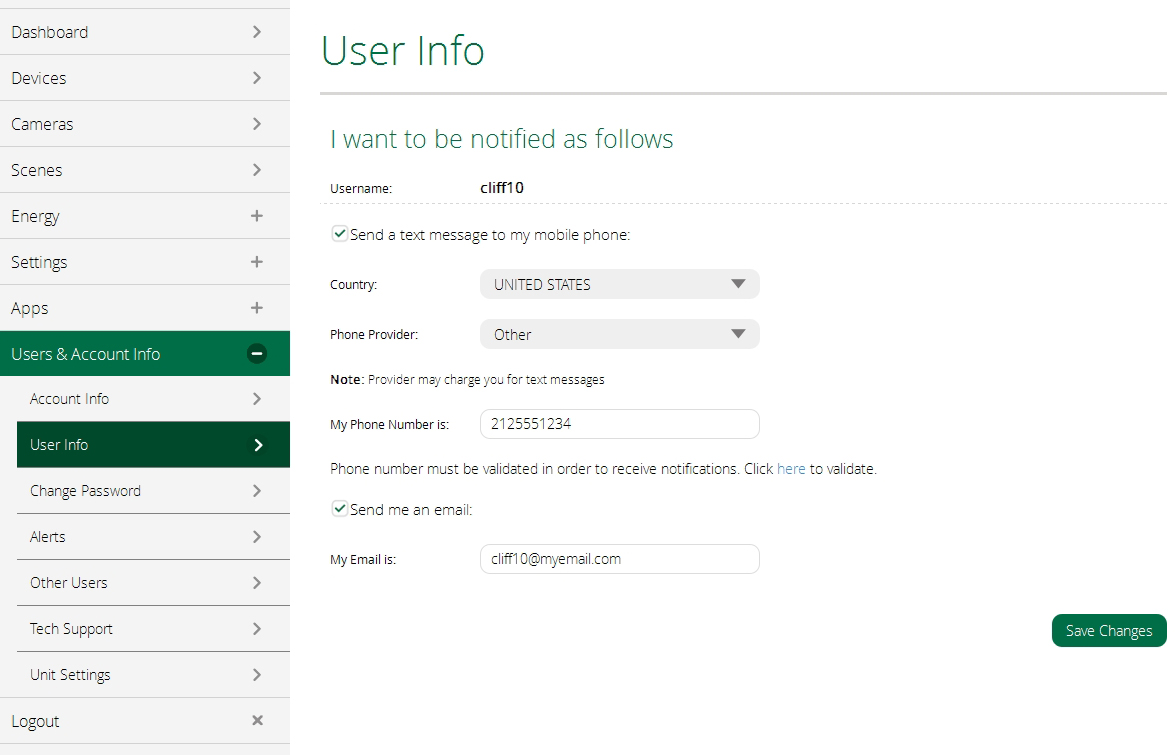The width and height of the screenshot is (1175, 755).
Task: Expand the Settings menu plus icon
Action: click(257, 262)
